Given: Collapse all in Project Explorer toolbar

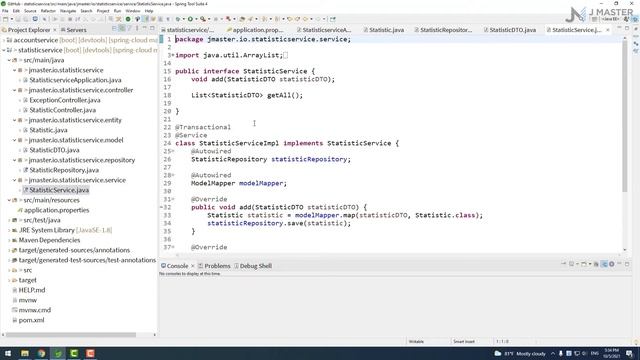Looking at the screenshot, I should click(114, 29).
